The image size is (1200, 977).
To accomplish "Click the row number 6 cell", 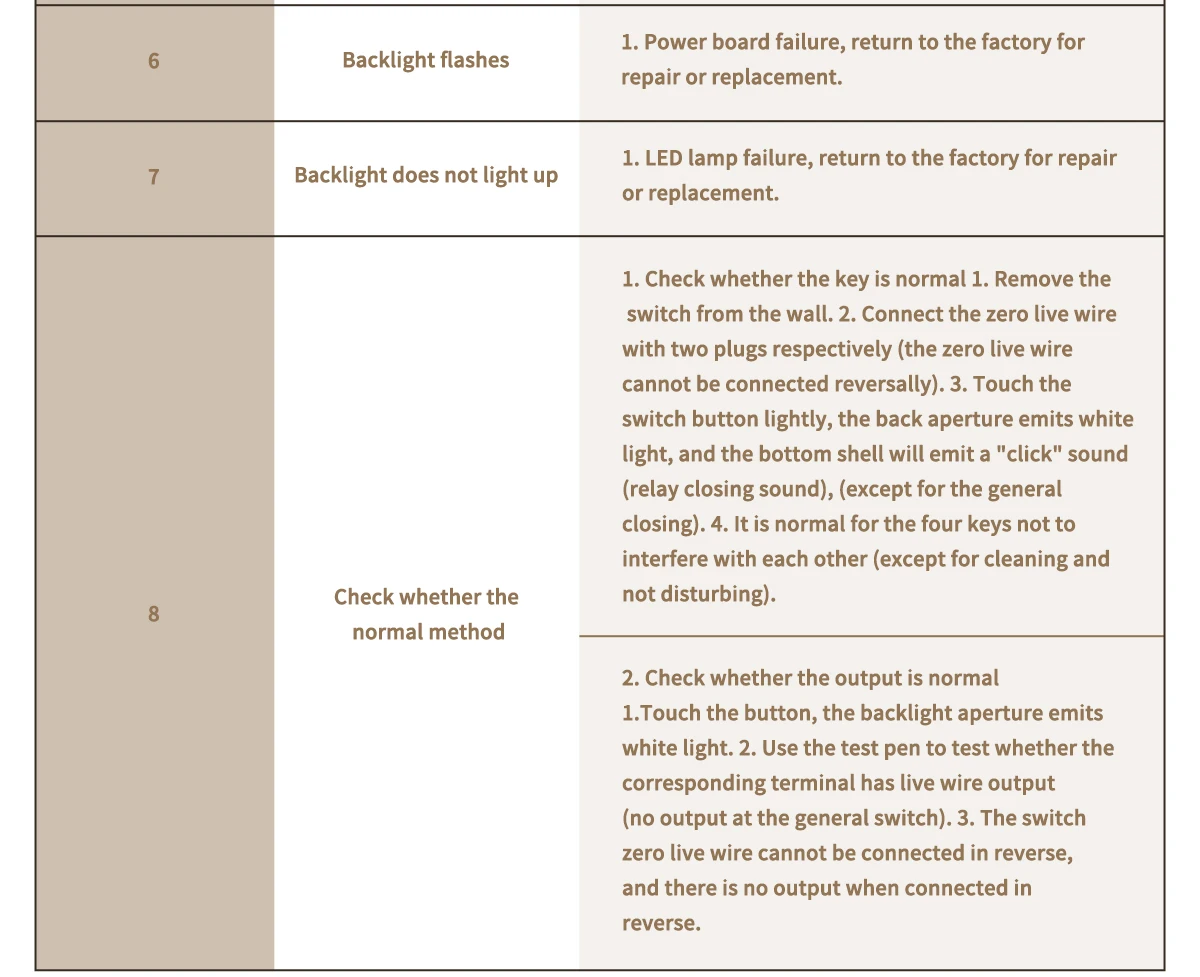I will pos(153,61).
